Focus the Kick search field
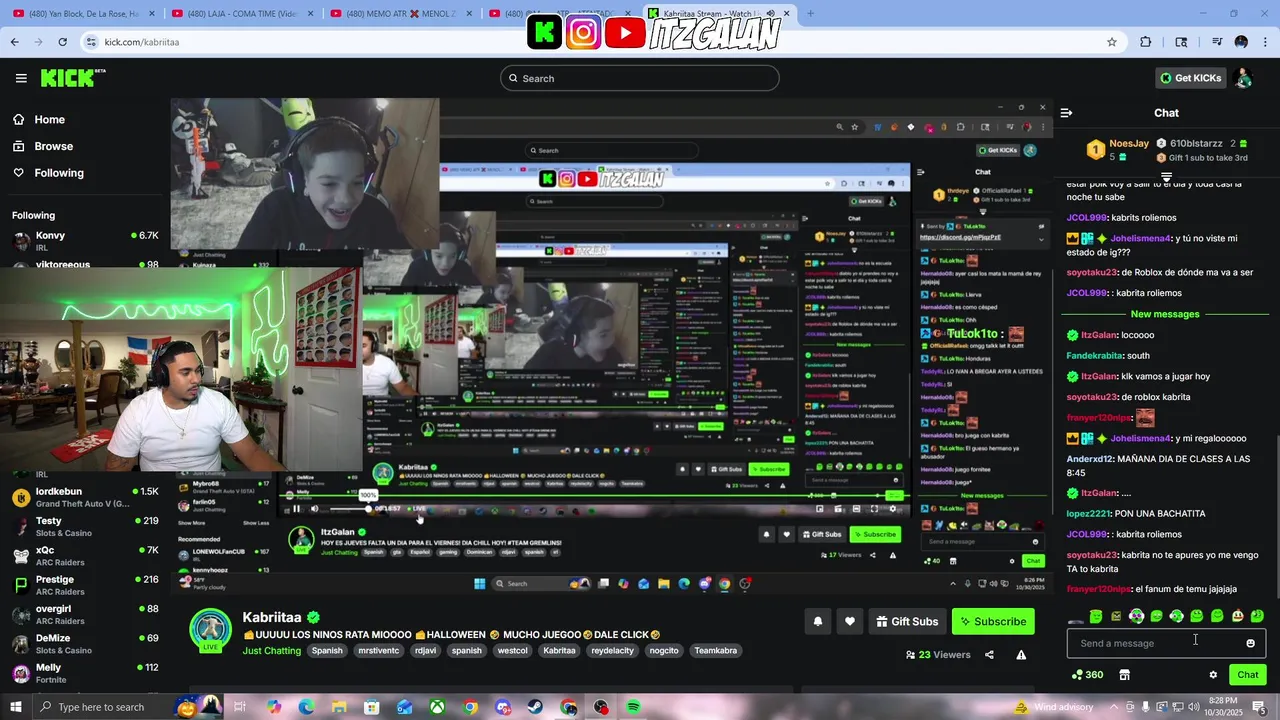This screenshot has height=720, width=1280. pyautogui.click(x=640, y=78)
